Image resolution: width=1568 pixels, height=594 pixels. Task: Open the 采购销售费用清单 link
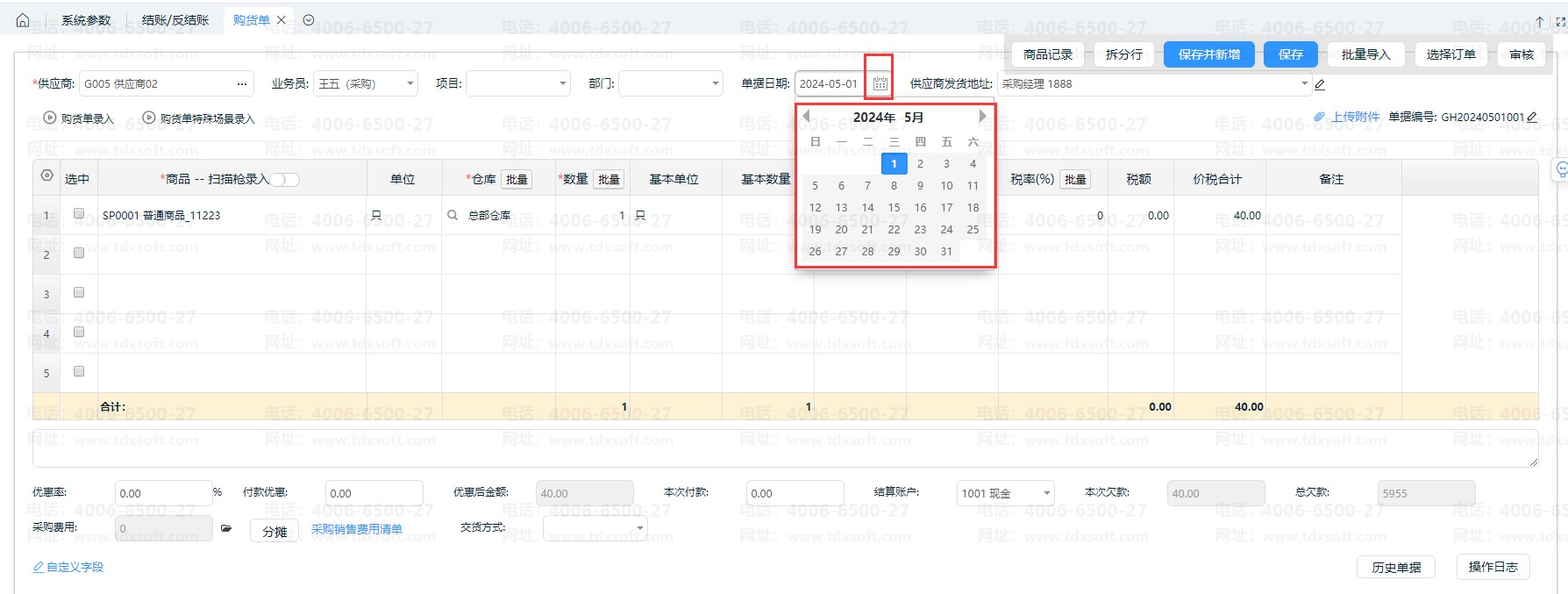click(356, 529)
